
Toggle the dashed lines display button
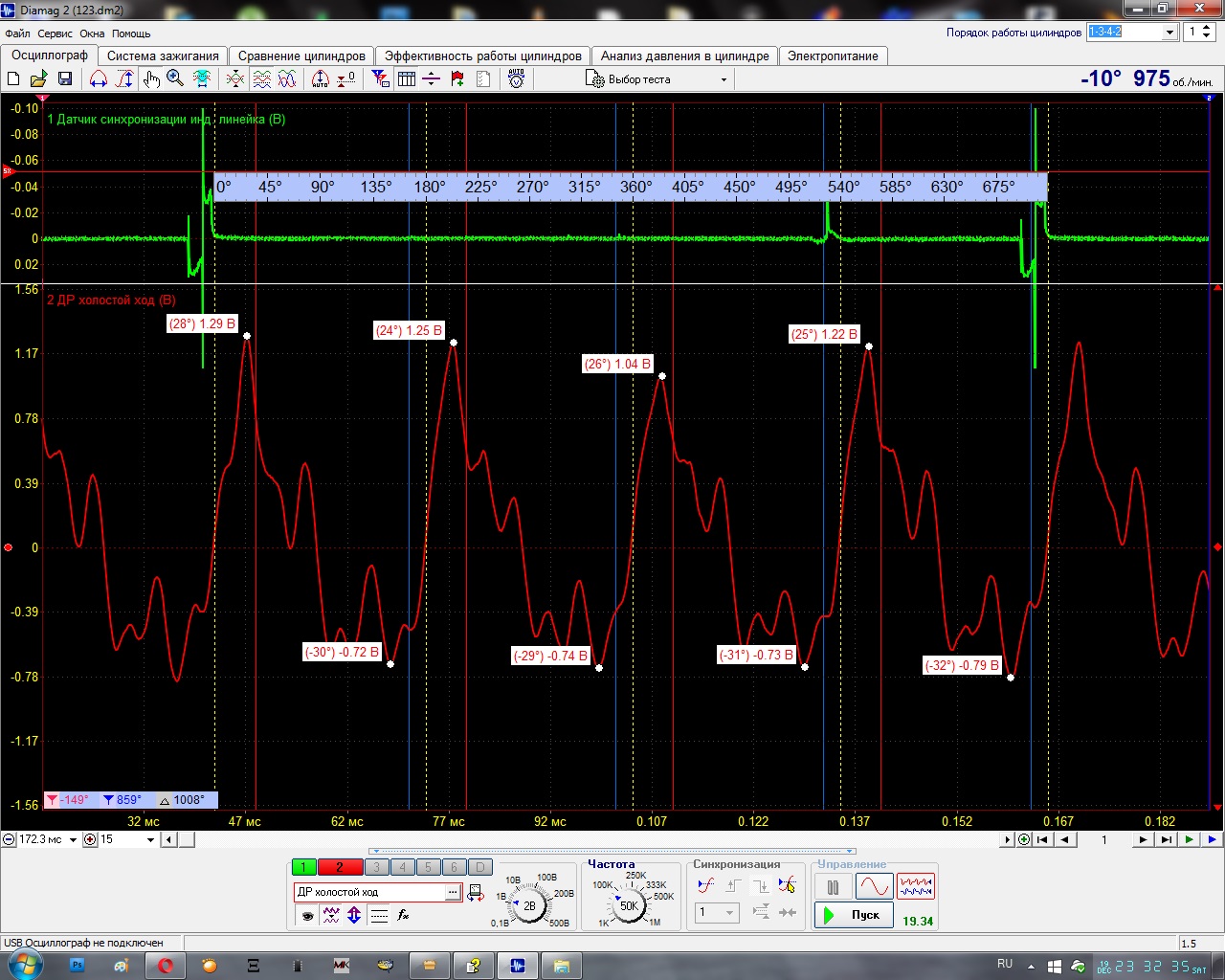(379, 916)
